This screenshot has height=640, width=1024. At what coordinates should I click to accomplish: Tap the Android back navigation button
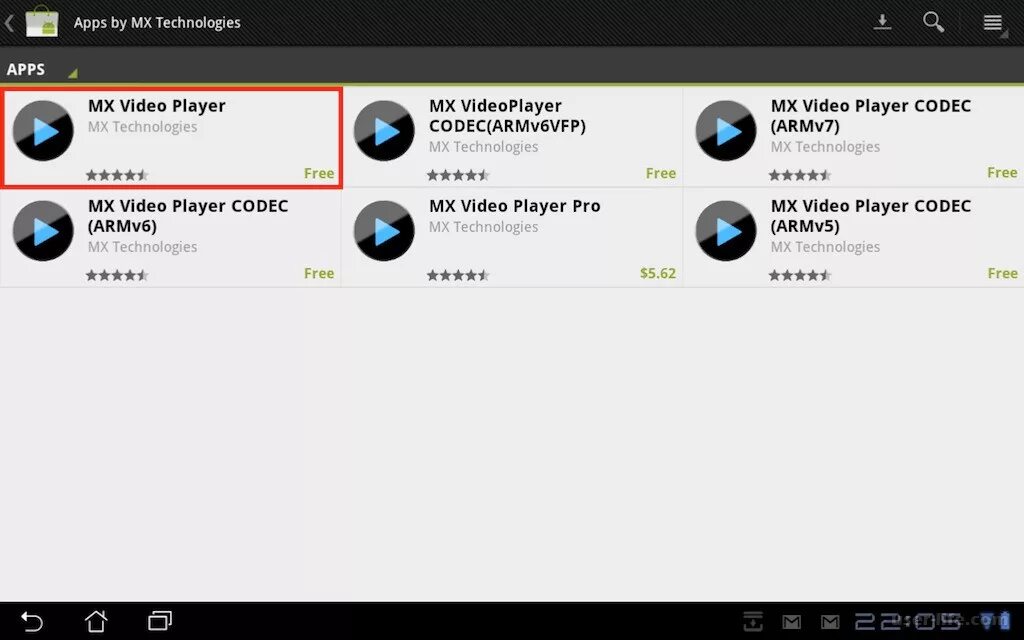[31, 621]
